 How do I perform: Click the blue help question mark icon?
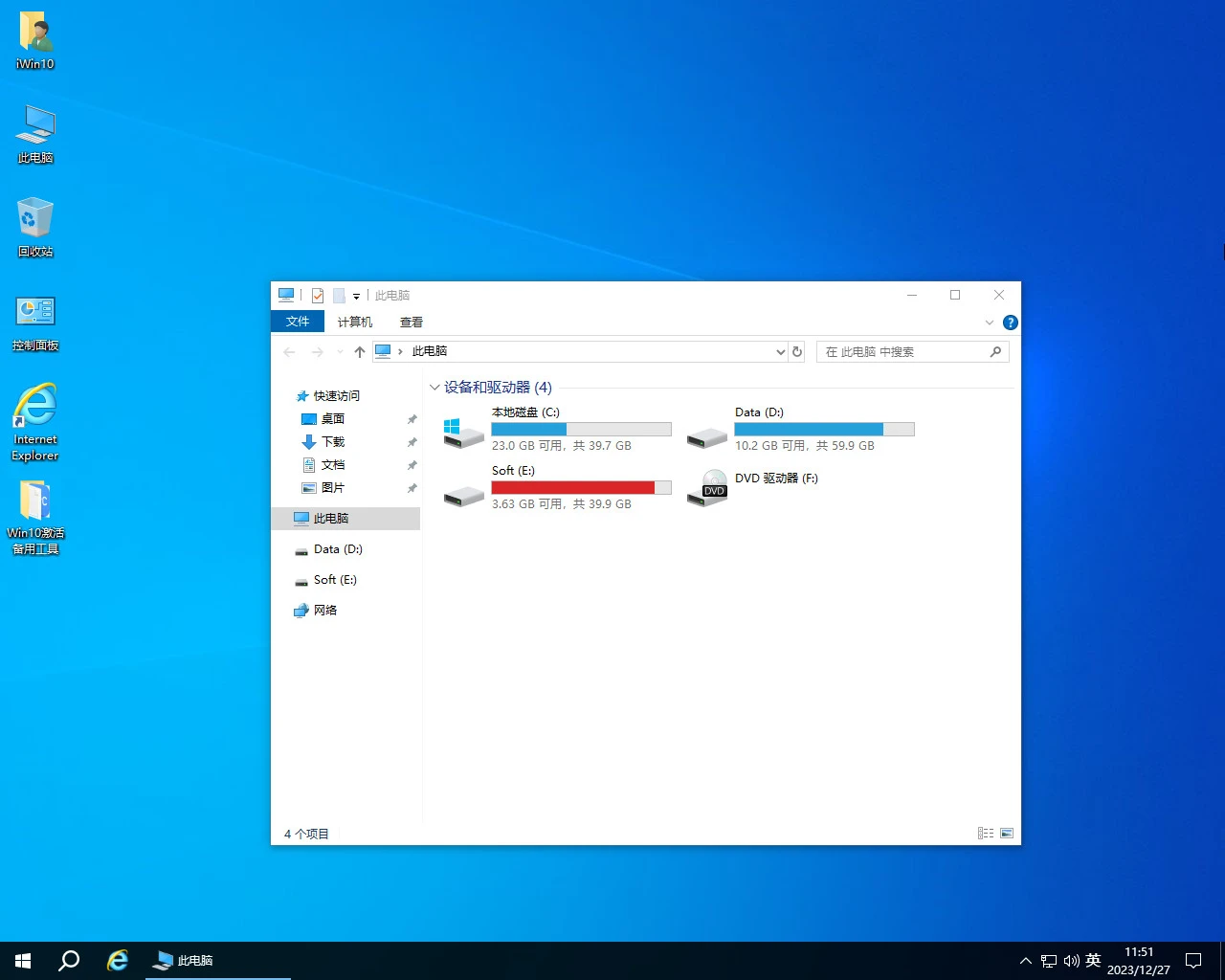click(1010, 323)
